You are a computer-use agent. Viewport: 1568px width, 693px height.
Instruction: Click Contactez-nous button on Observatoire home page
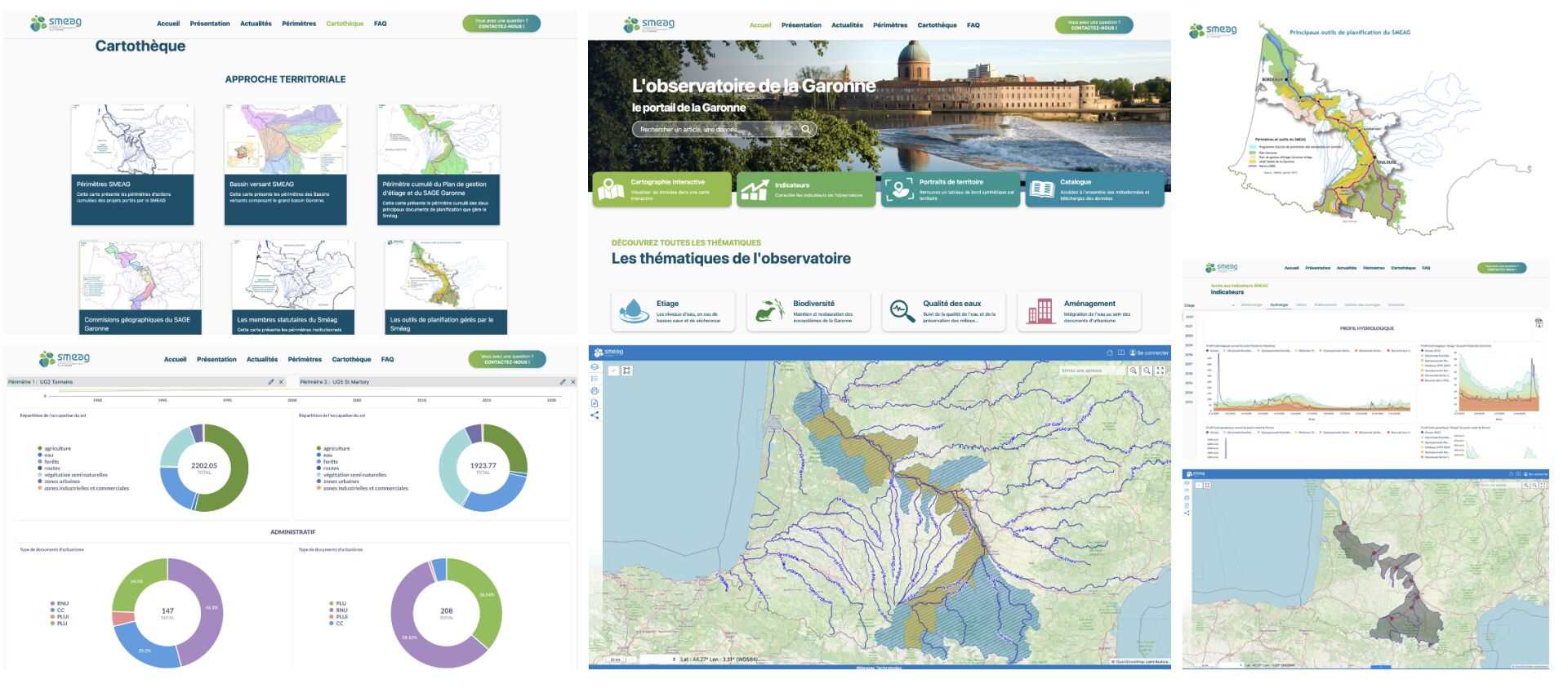[x=1094, y=25]
